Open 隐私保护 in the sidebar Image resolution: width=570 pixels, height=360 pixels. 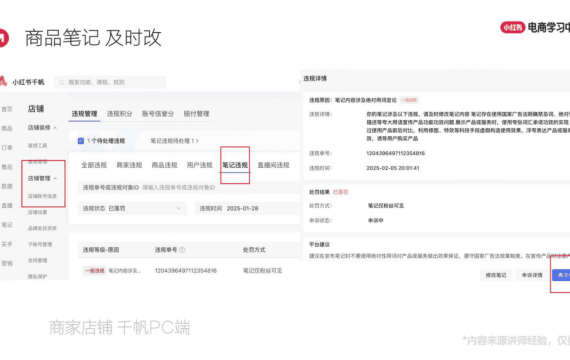[37, 276]
